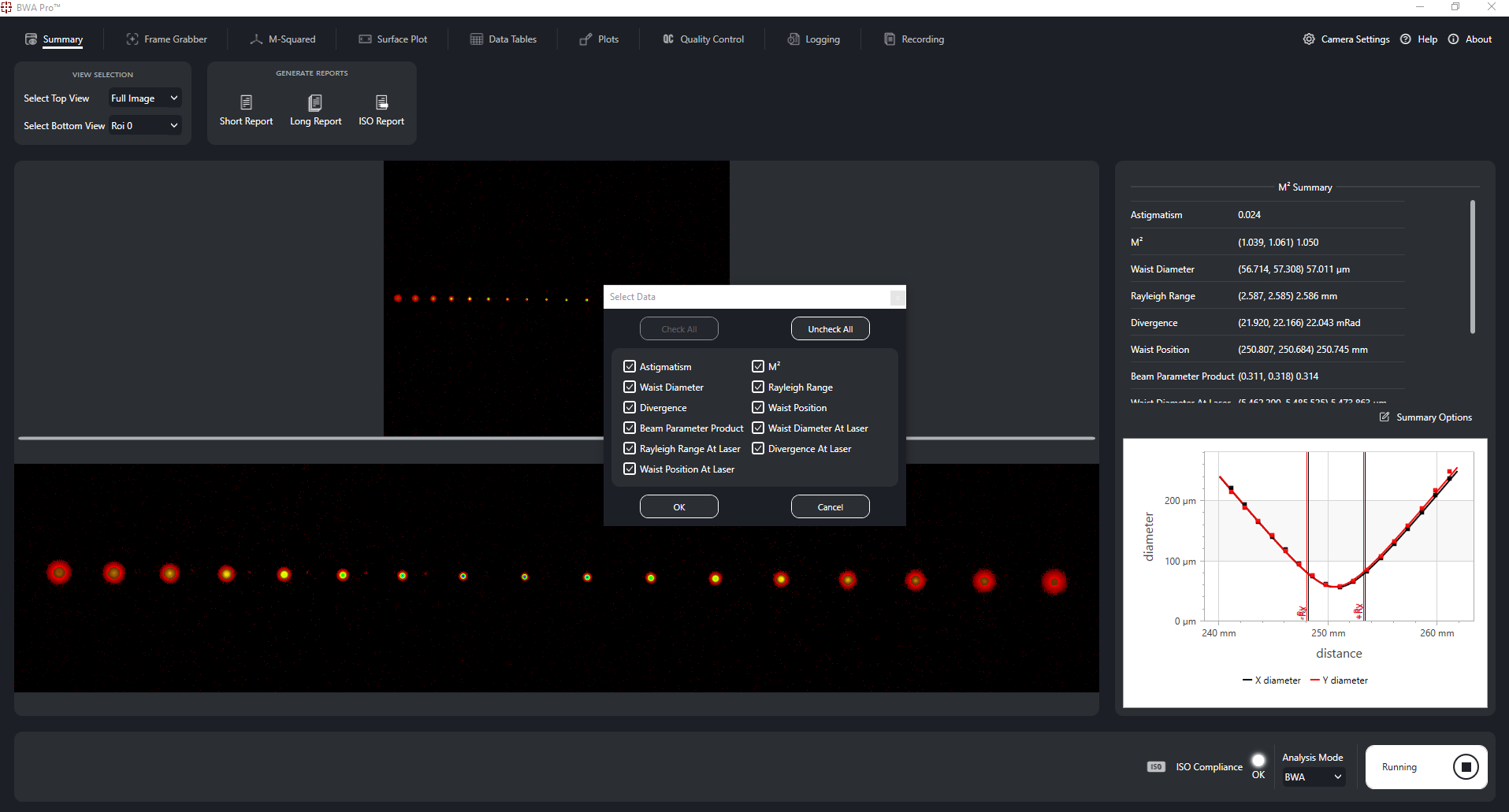
Task: Uncheck the Astigmatism checkbox
Action: point(630,366)
